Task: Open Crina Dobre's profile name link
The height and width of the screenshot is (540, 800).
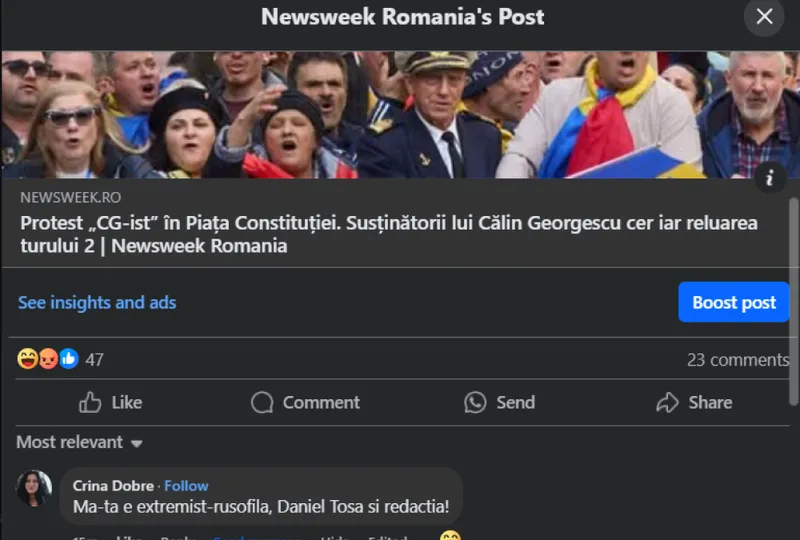Action: 113,486
